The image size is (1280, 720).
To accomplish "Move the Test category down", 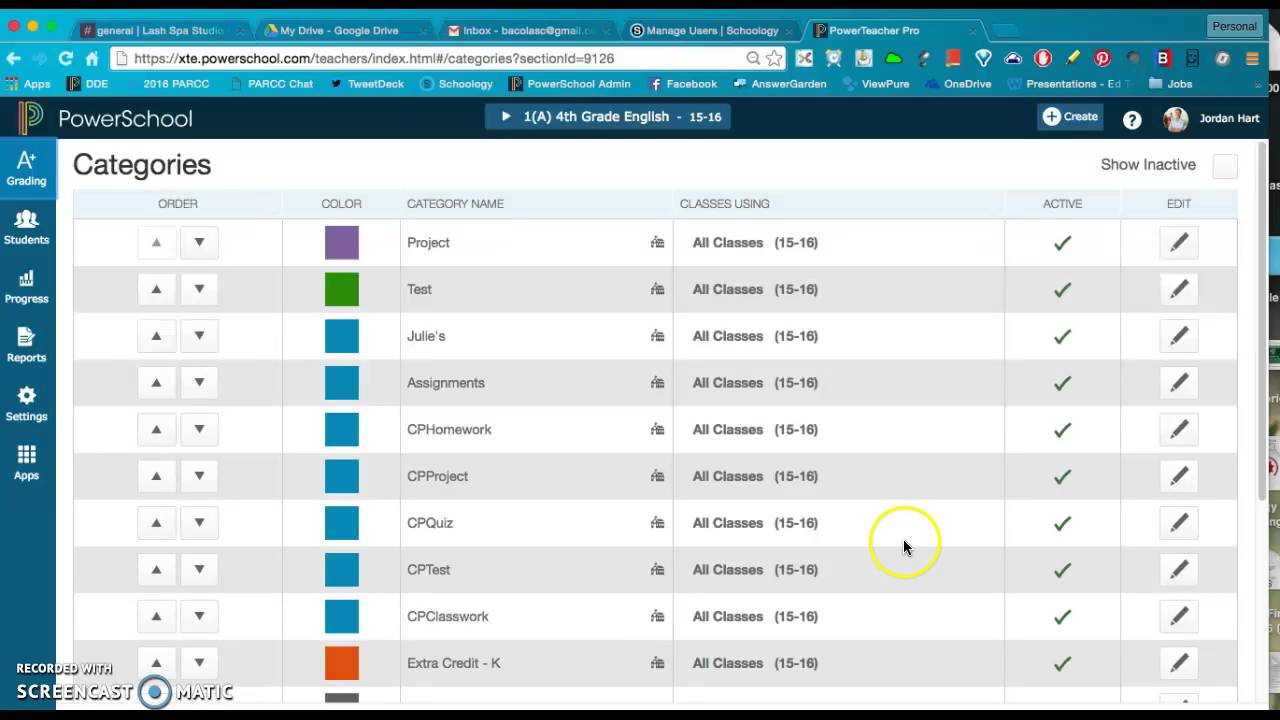I will click(199, 289).
